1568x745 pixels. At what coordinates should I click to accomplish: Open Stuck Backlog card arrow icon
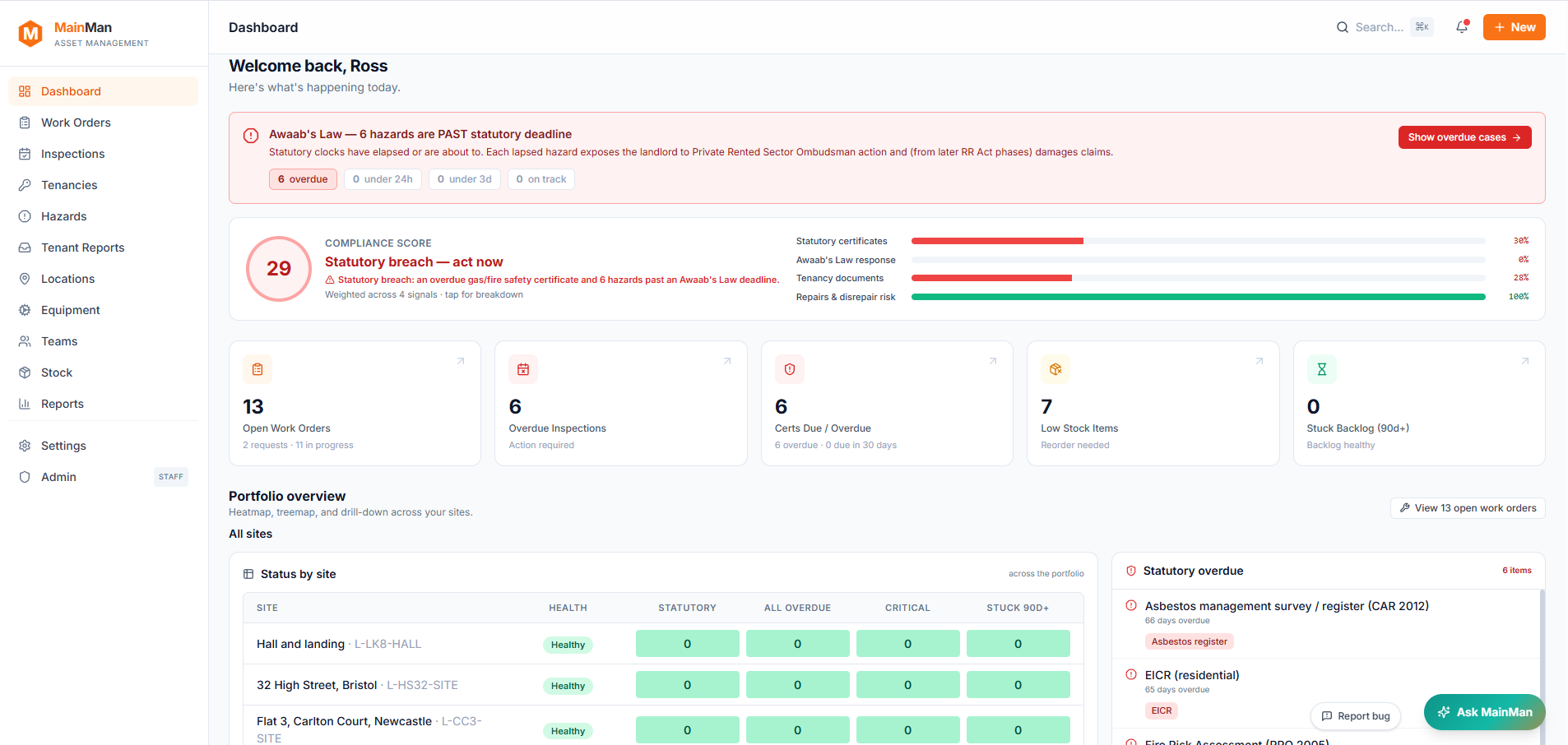1525,361
